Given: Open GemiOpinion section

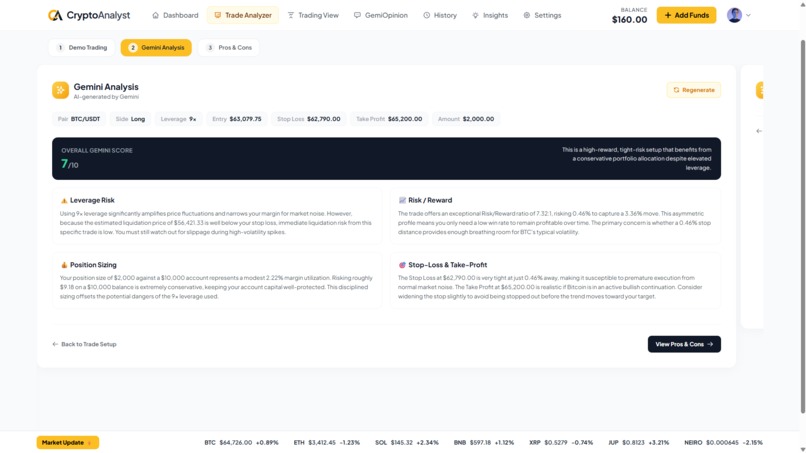Looking at the screenshot, I should [380, 15].
